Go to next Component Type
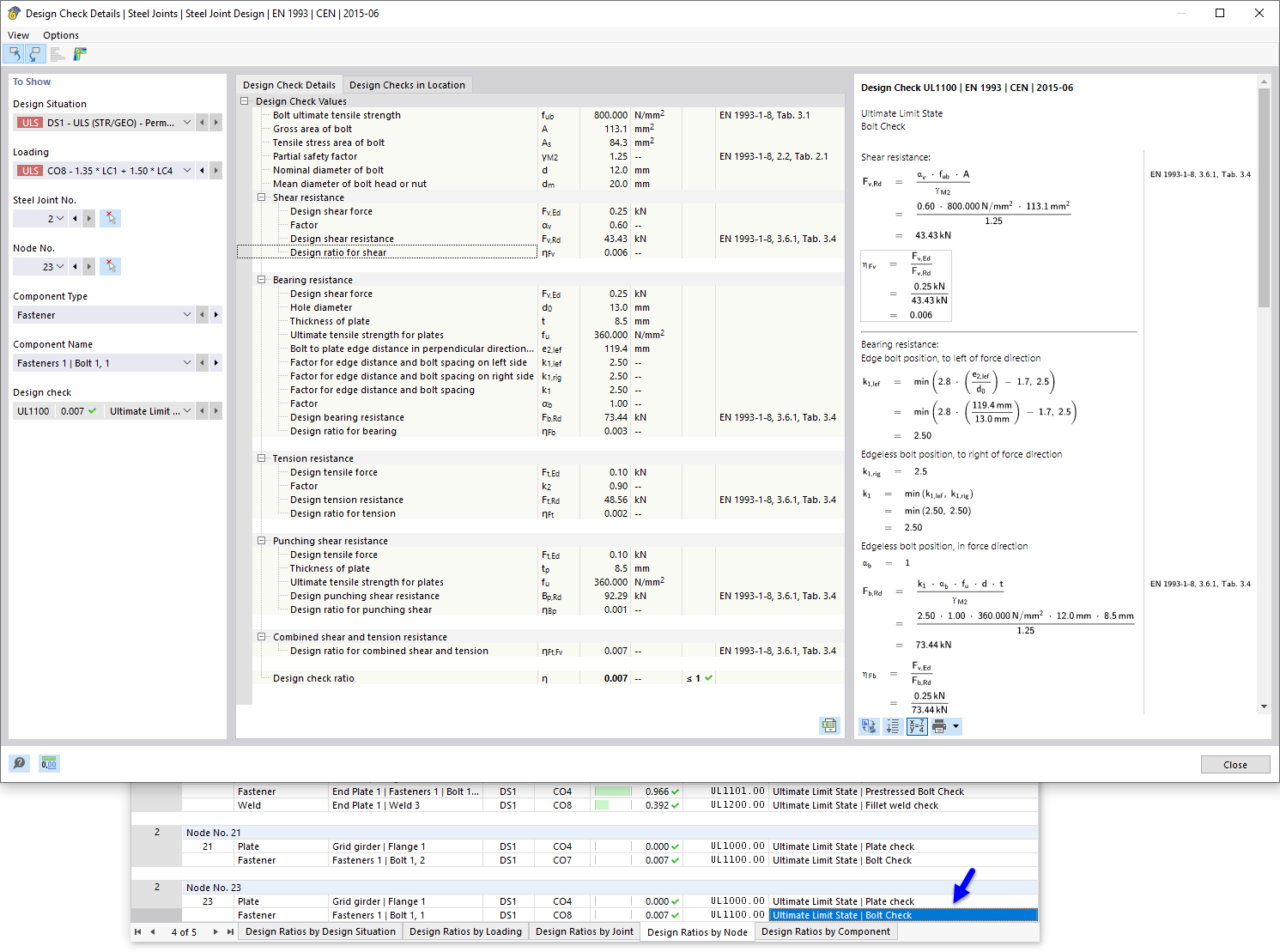The width and height of the screenshot is (1280, 952). pos(215,315)
